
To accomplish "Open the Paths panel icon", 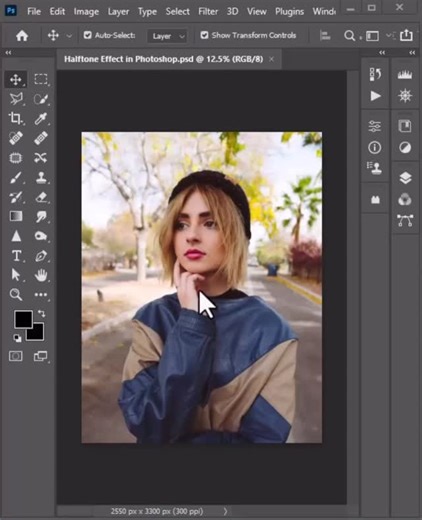I will (x=405, y=221).
